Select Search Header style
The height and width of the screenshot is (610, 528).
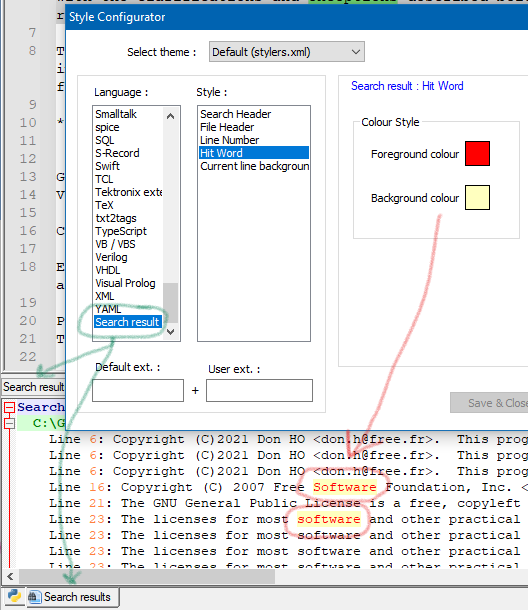(235, 114)
